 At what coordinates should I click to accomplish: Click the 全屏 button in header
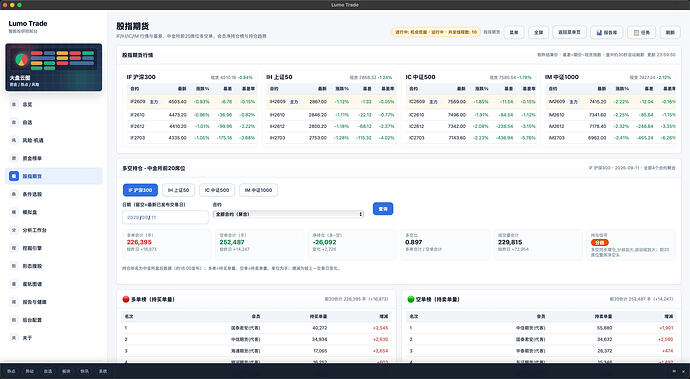point(539,32)
